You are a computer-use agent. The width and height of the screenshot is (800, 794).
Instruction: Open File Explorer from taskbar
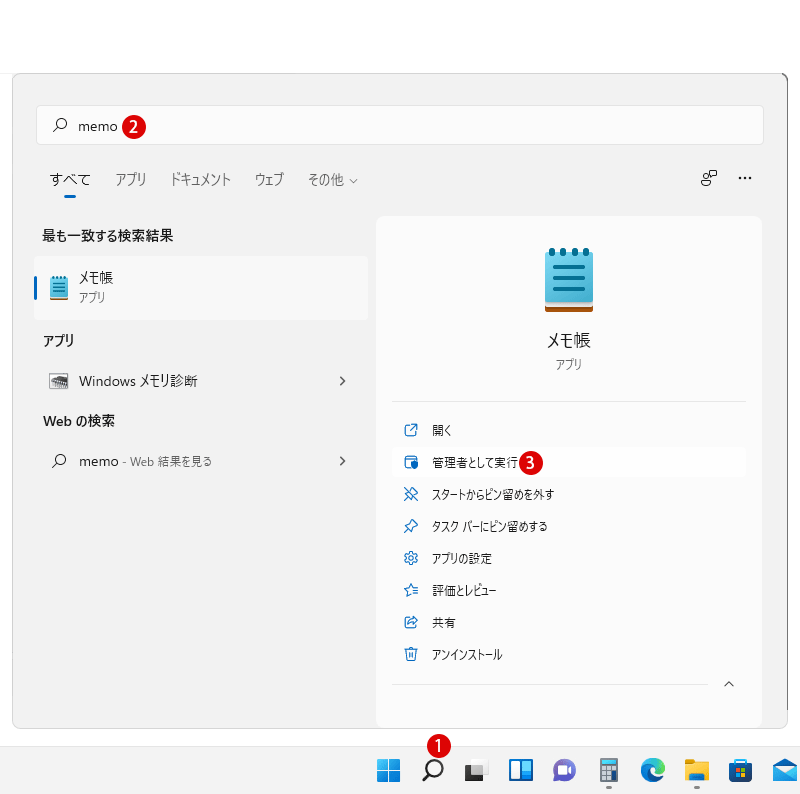[696, 770]
